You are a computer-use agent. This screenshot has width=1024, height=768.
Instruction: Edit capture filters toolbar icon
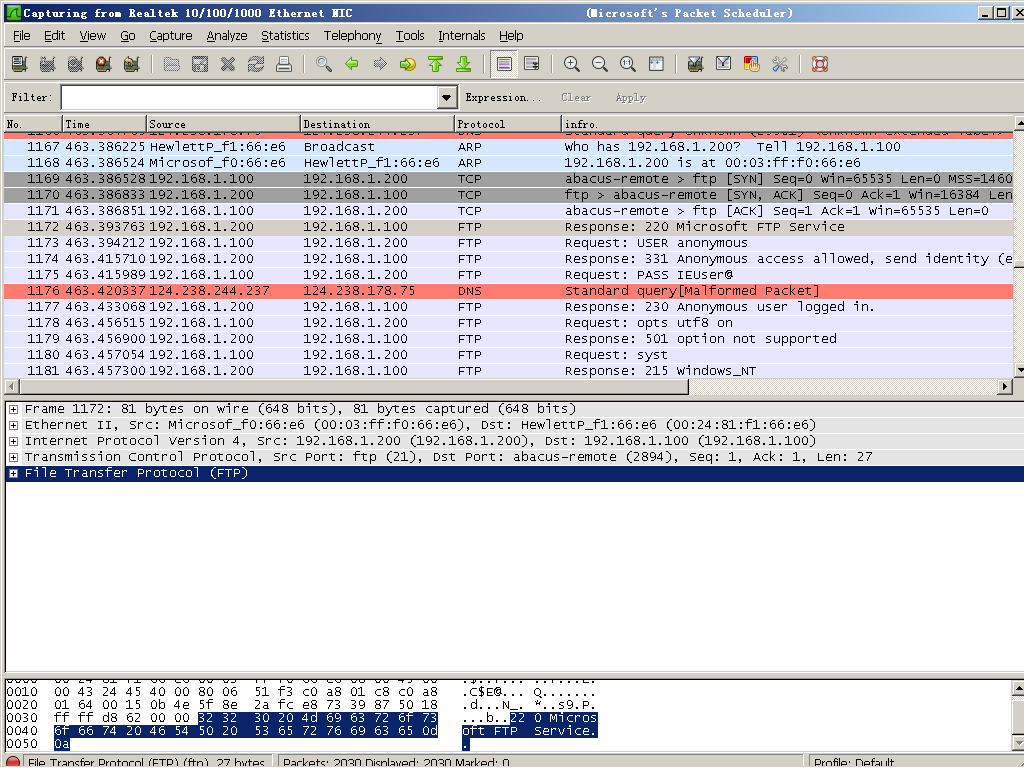[x=696, y=63]
